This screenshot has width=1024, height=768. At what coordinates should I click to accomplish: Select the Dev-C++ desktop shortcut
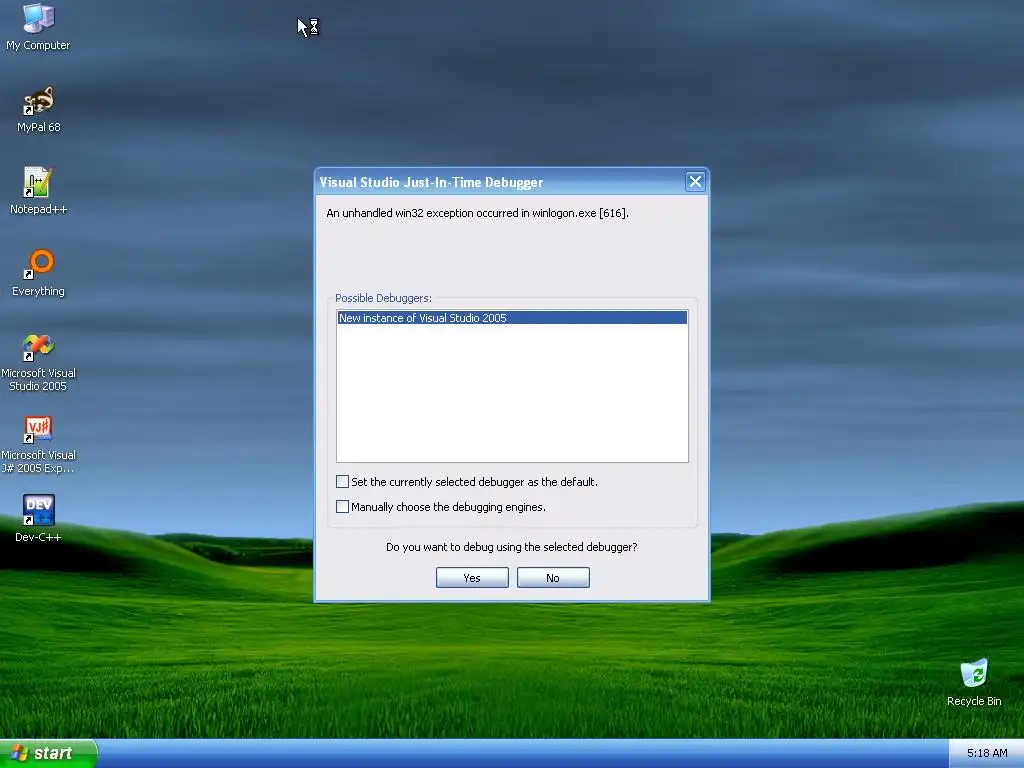point(38,519)
